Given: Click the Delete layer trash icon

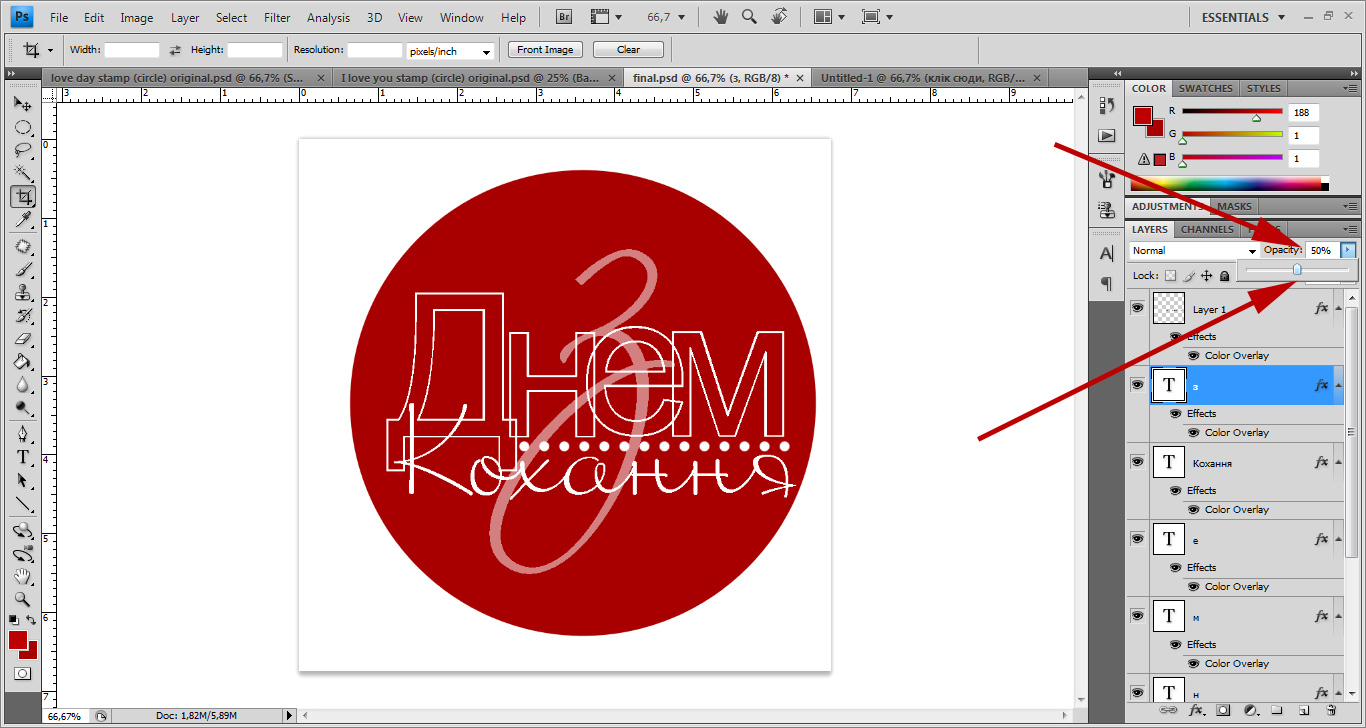Looking at the screenshot, I should pyautogui.click(x=1331, y=710).
